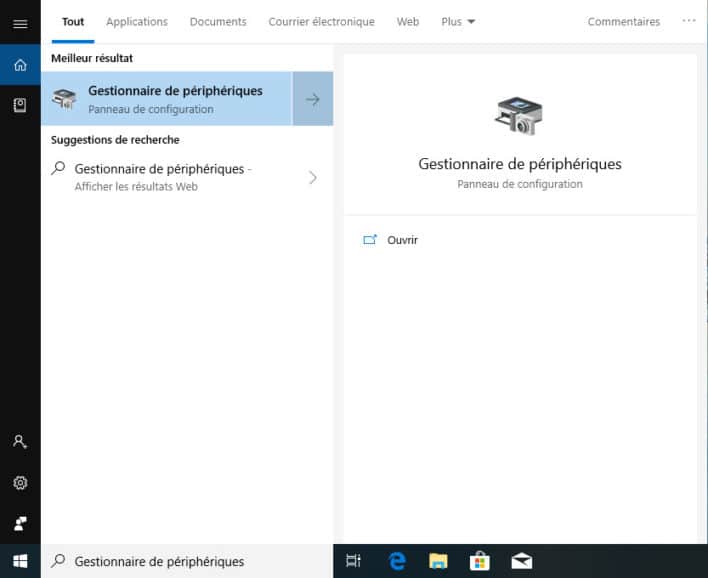Expand chevron for the web results suggestion

coord(313,177)
